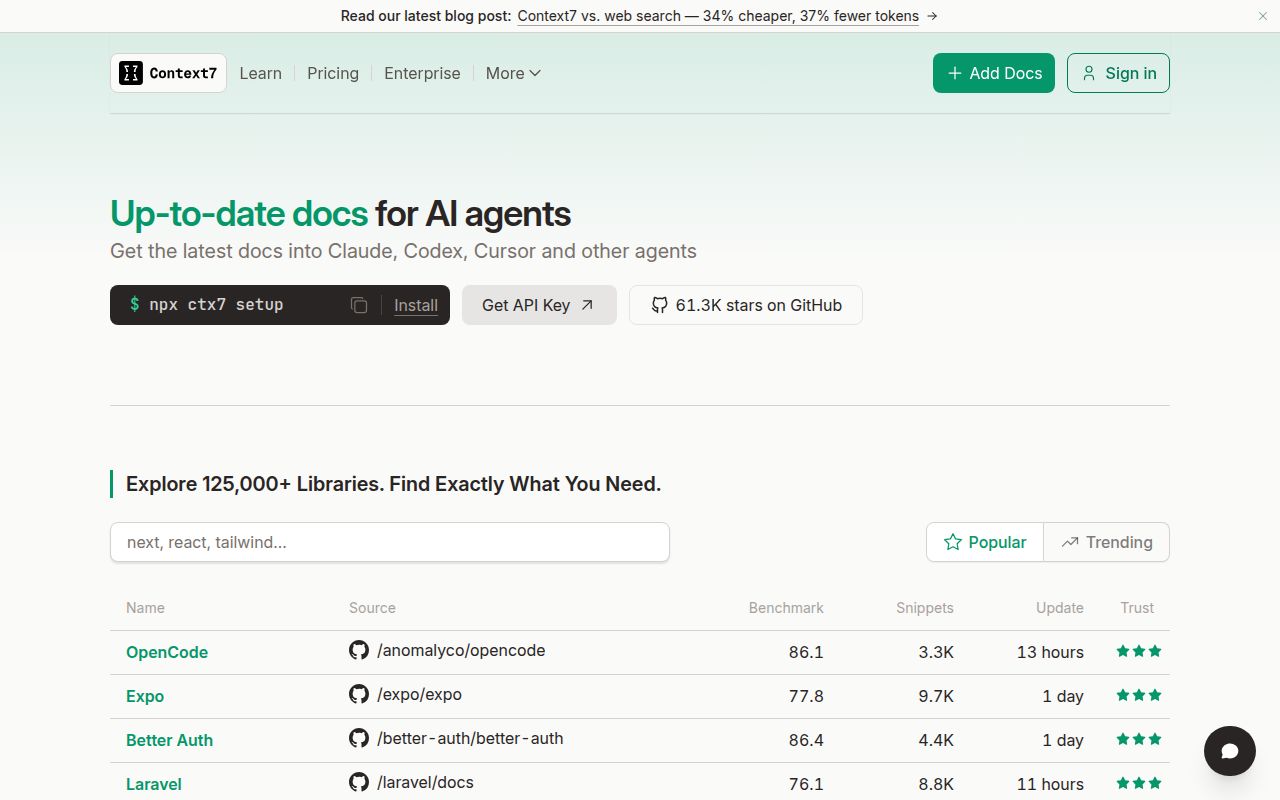This screenshot has width=1280, height=800.
Task: Click benchmark value 77.8
Action: click(806, 696)
